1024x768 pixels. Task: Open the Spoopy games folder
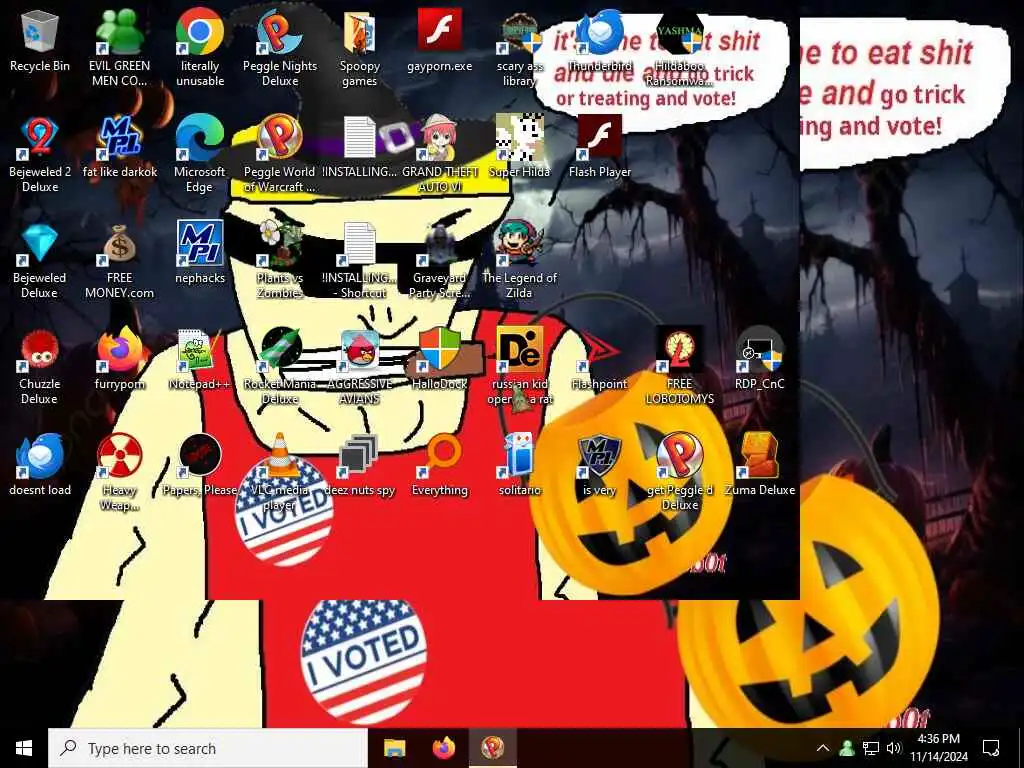pyautogui.click(x=360, y=48)
